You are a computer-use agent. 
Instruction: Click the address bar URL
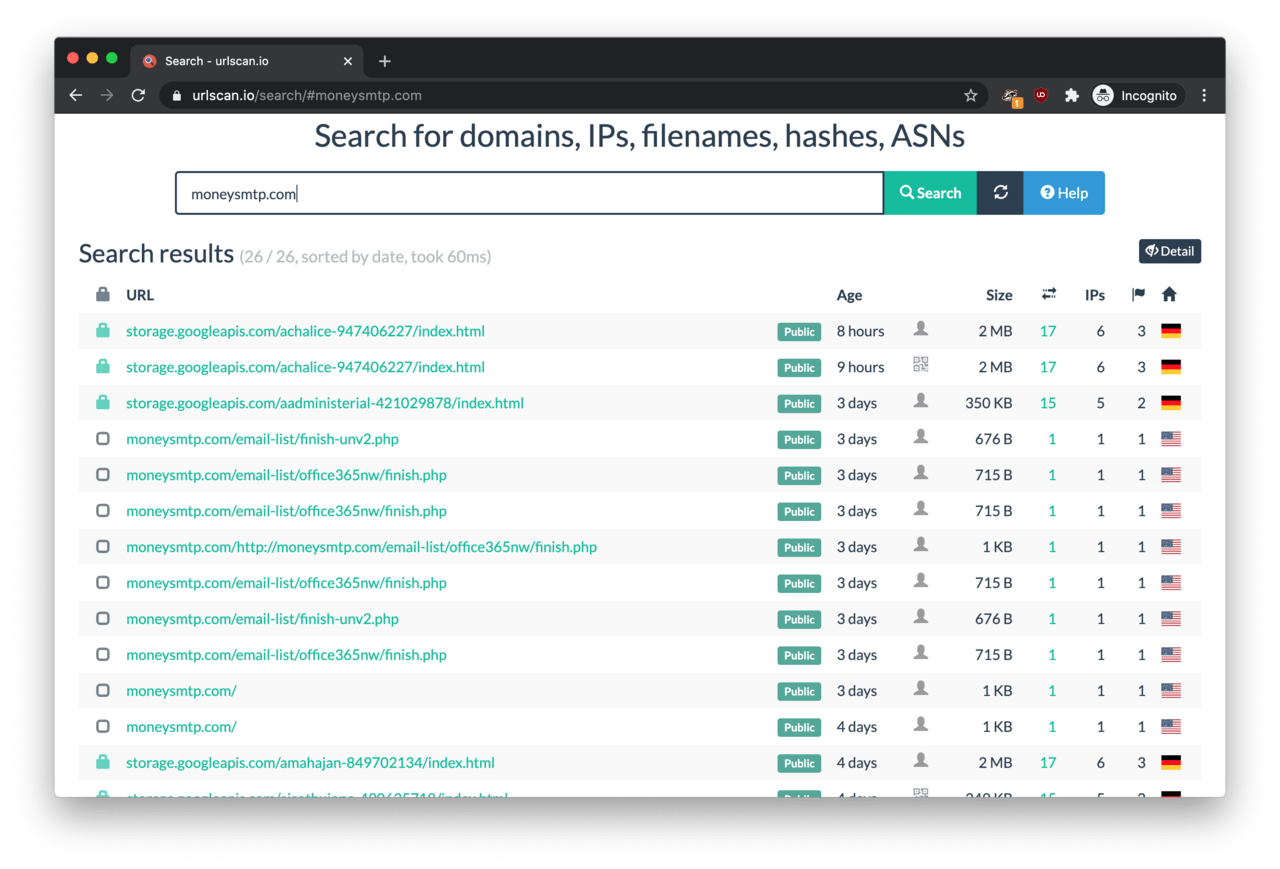click(307, 96)
